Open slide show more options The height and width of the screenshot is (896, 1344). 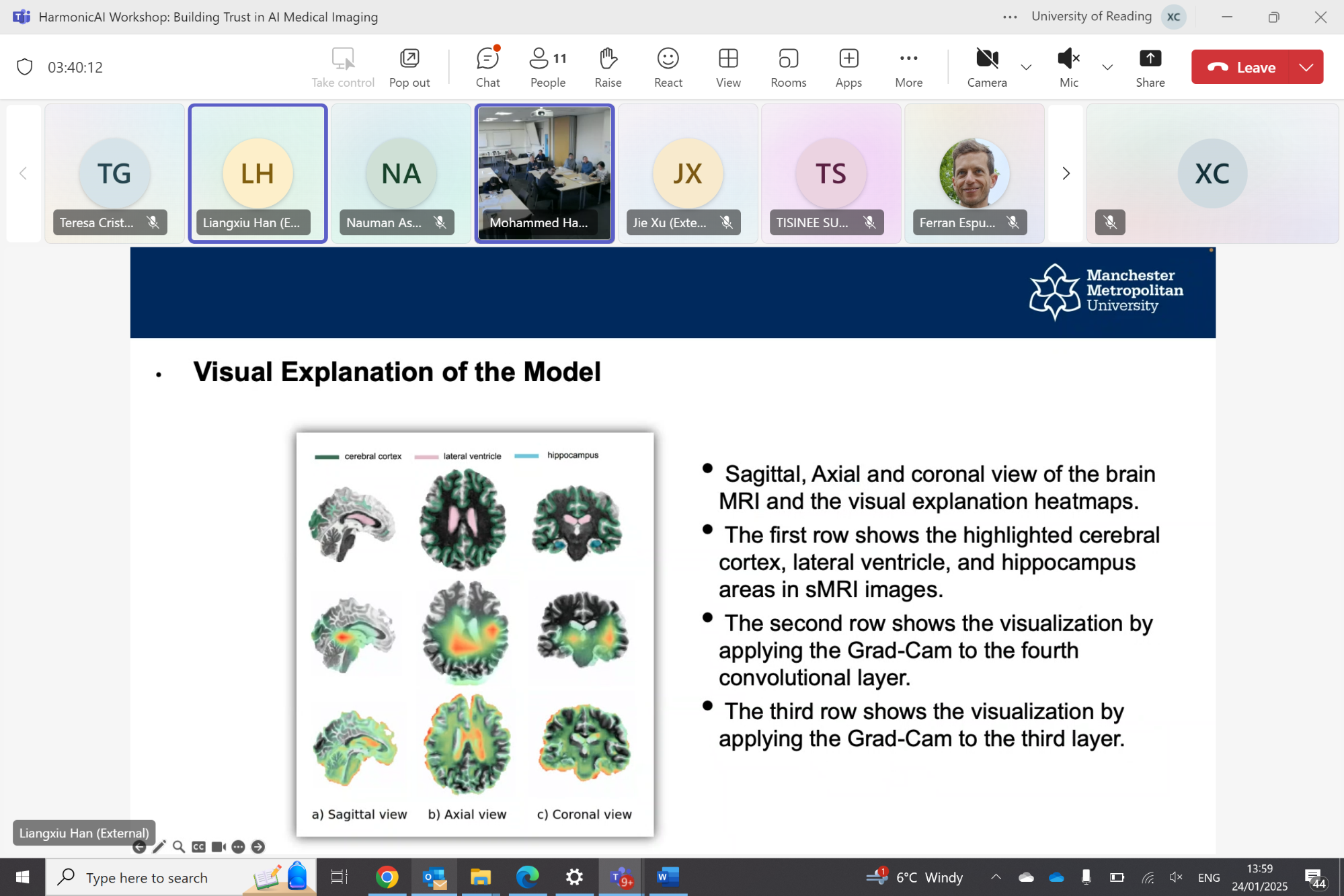click(x=238, y=847)
